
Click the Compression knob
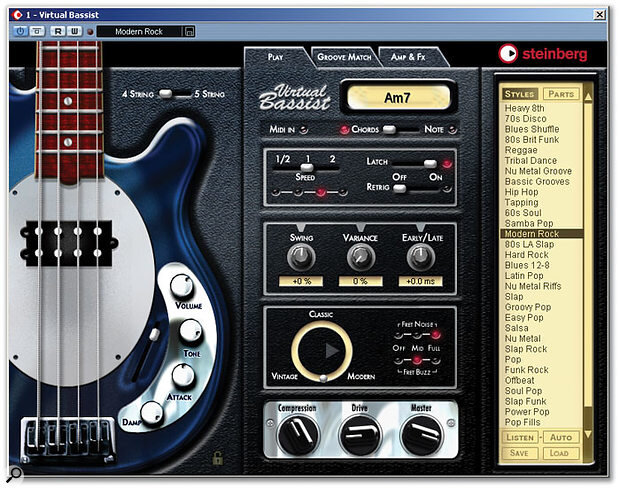click(298, 436)
